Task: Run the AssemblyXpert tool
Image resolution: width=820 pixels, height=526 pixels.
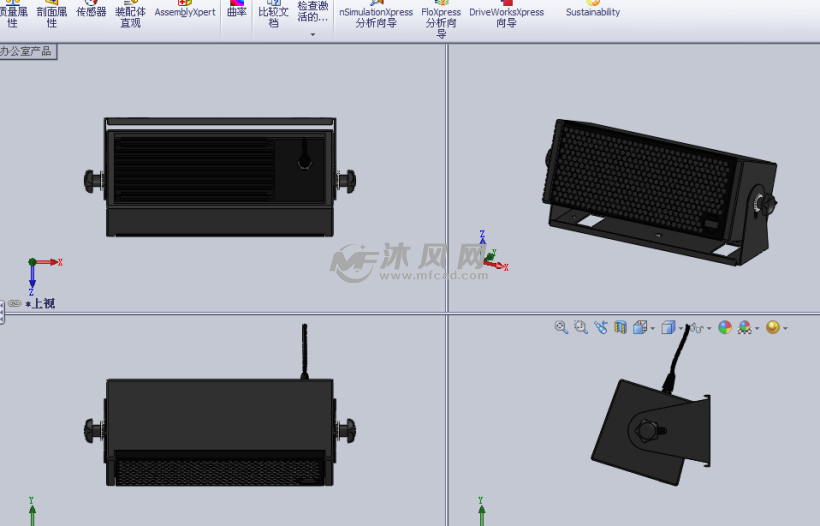Action: click(185, 10)
